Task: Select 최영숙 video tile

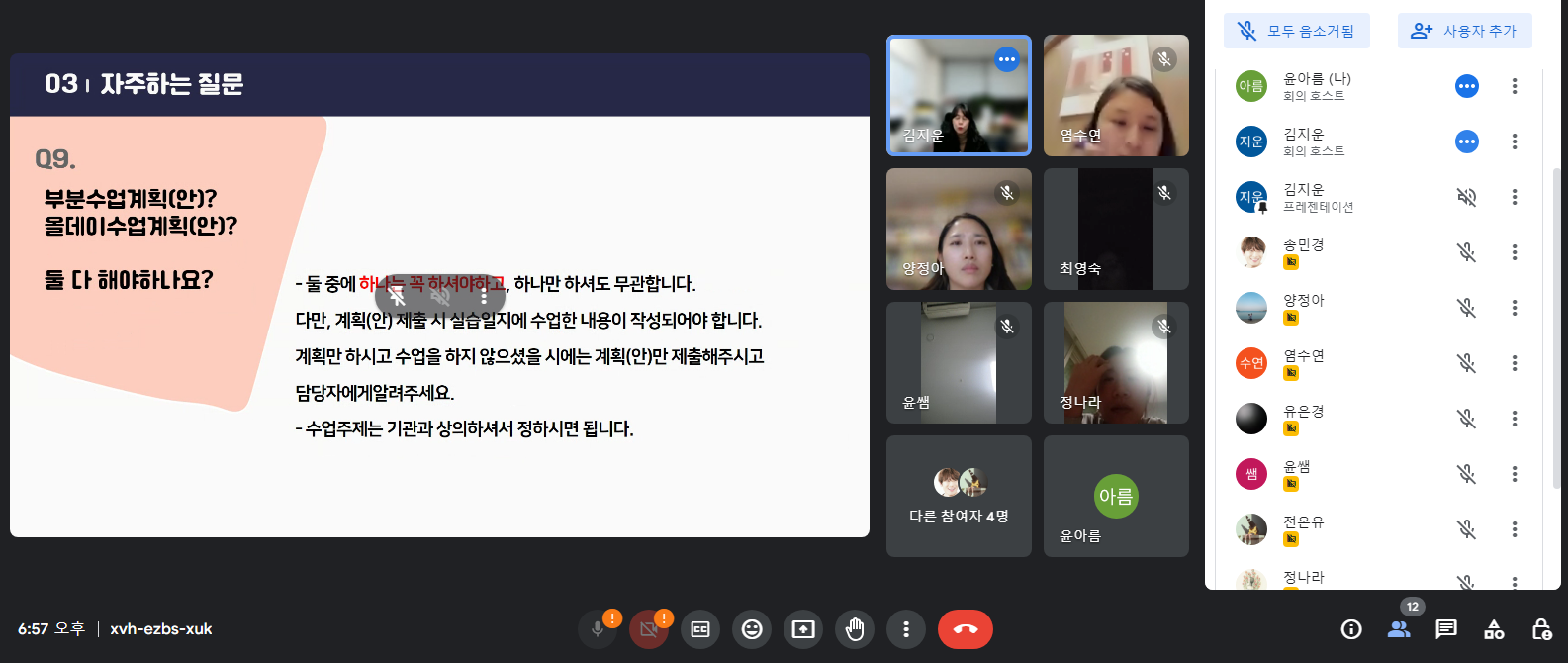Action: [x=1116, y=230]
